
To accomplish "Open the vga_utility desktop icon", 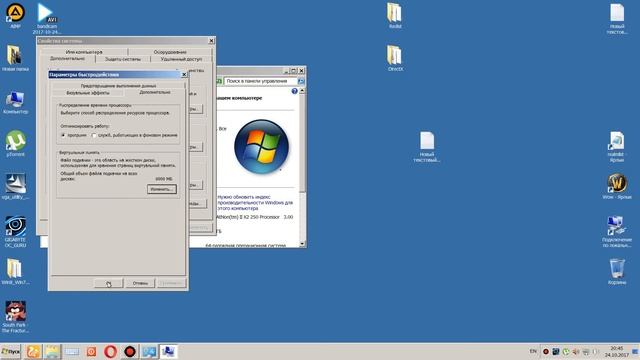I will coord(15,187).
